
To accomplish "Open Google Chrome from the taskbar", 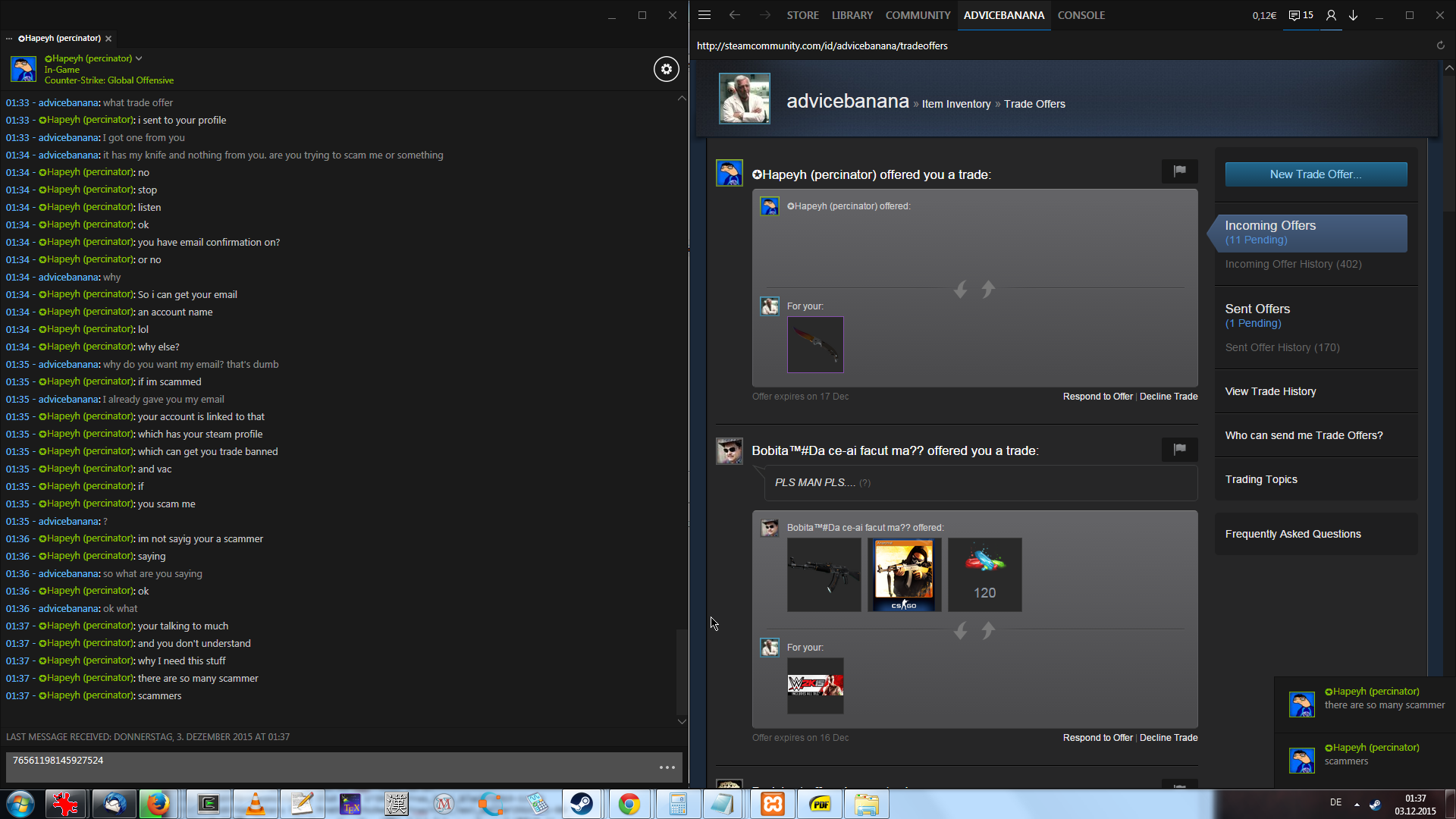I will pyautogui.click(x=629, y=804).
